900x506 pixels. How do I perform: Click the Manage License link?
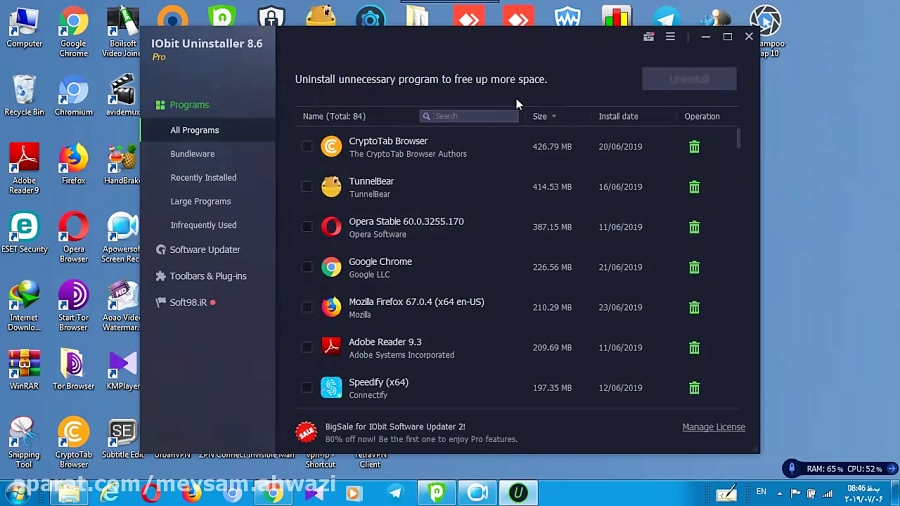click(713, 427)
